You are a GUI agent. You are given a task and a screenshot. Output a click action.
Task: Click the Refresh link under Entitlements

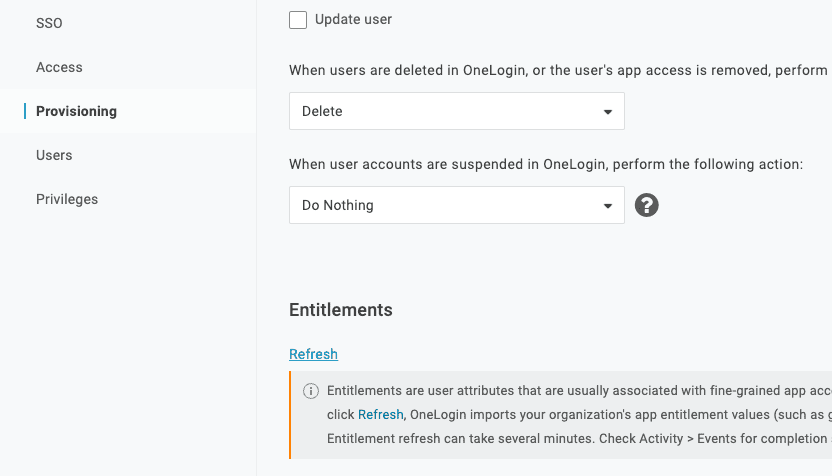tap(313, 354)
